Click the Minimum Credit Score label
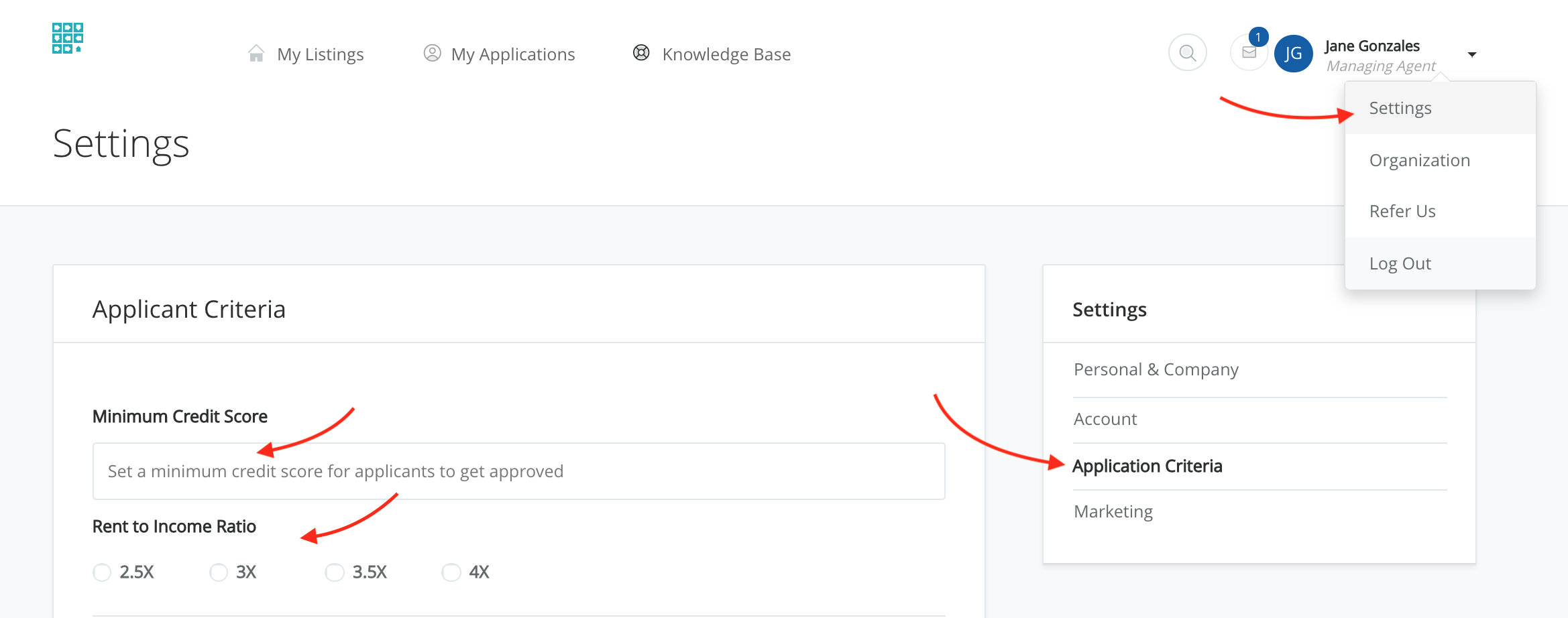This screenshot has height=618, width=1568. click(x=180, y=416)
